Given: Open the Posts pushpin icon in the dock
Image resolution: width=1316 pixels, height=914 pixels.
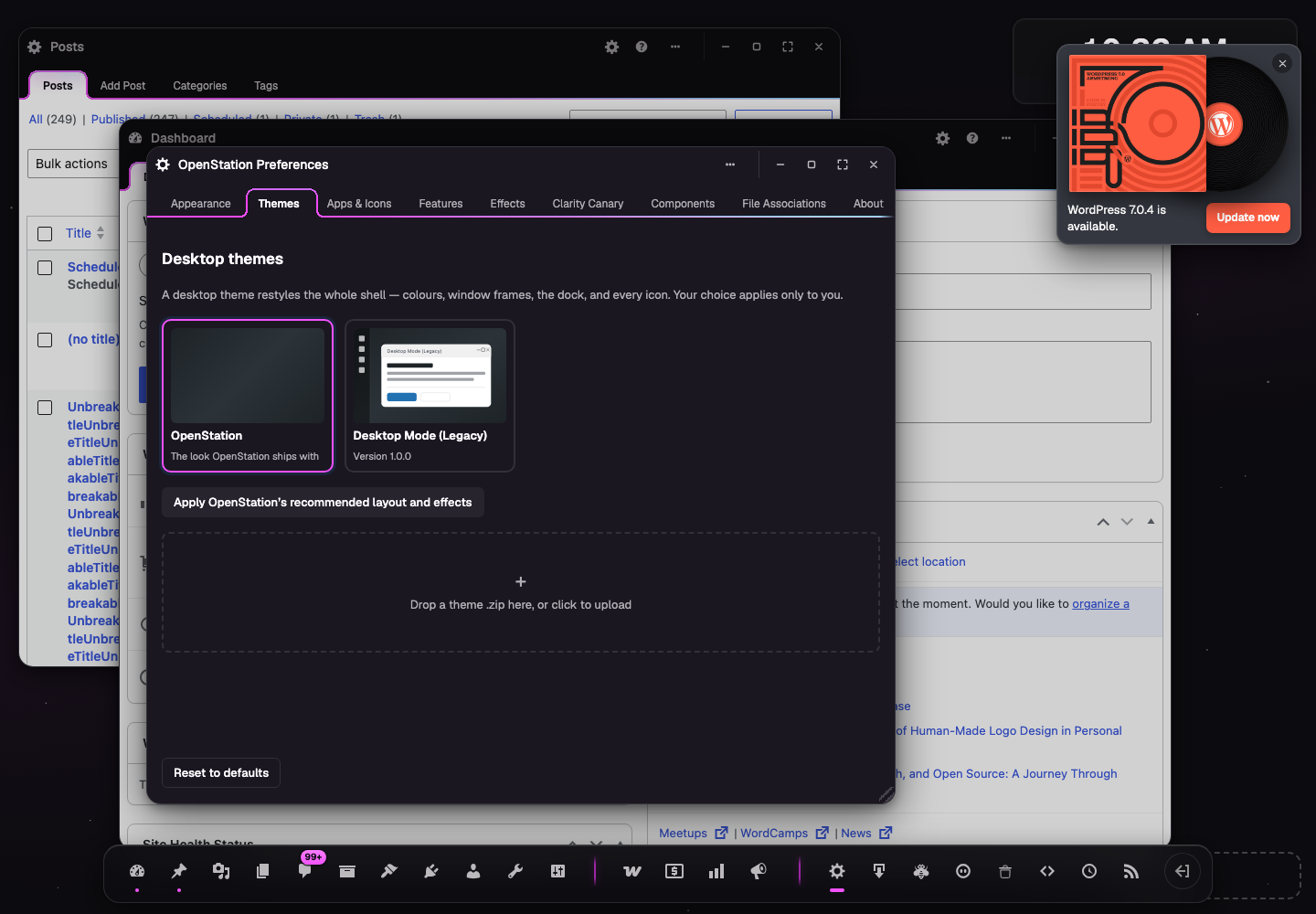Looking at the screenshot, I should pos(179,871).
